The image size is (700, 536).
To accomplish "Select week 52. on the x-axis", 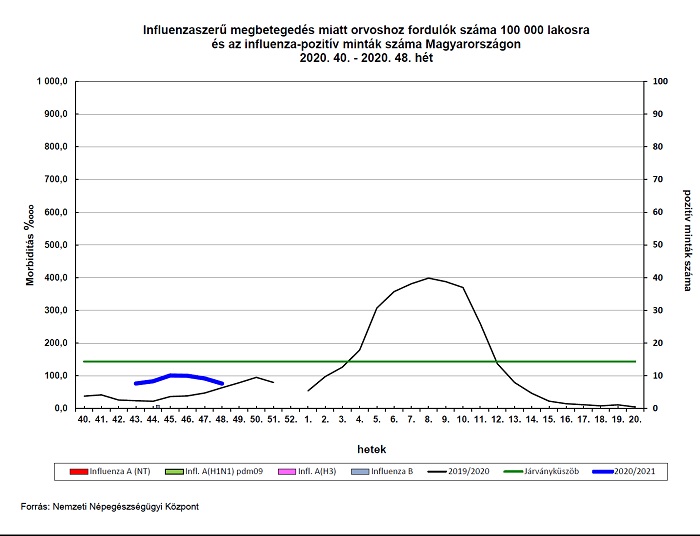I will click(x=291, y=421).
